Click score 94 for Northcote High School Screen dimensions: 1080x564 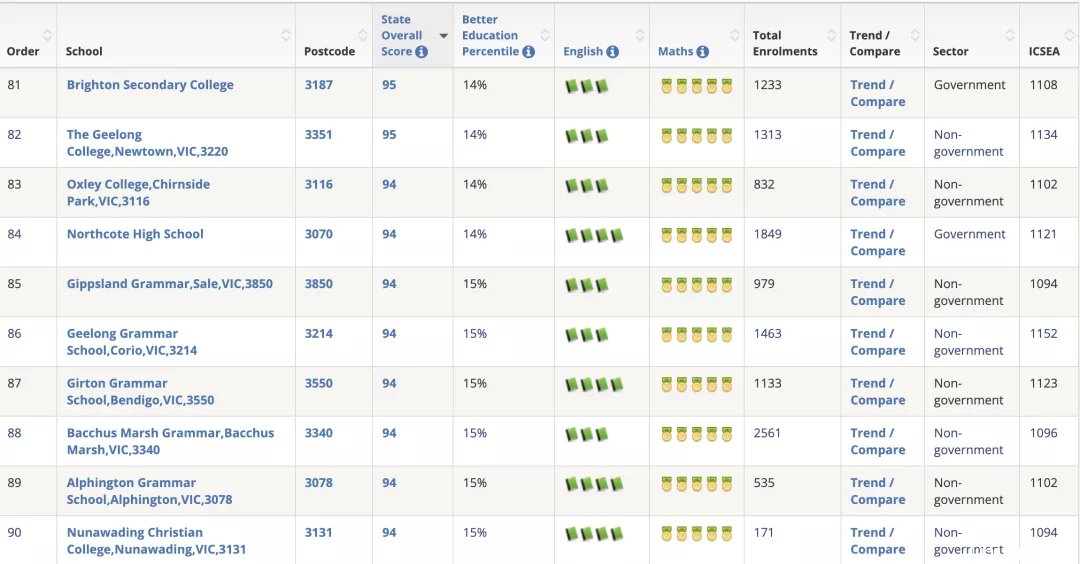coord(389,234)
